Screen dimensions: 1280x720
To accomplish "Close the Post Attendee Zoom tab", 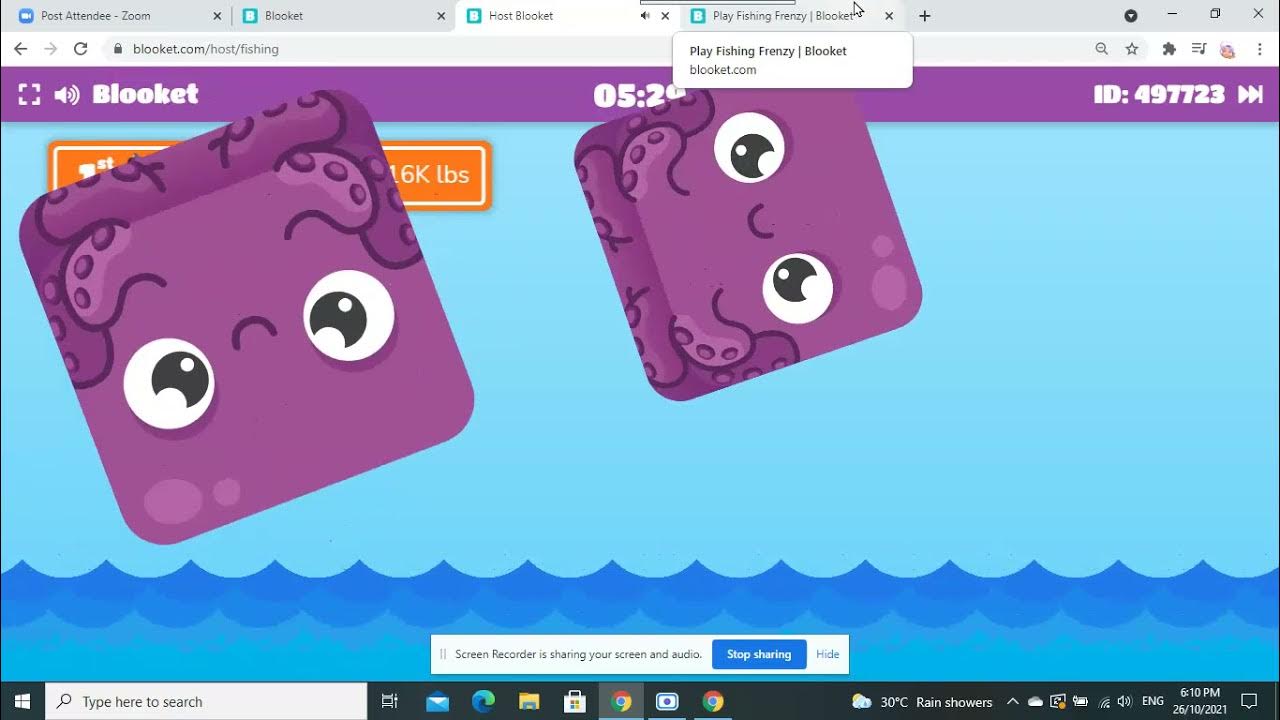I will pyautogui.click(x=217, y=16).
